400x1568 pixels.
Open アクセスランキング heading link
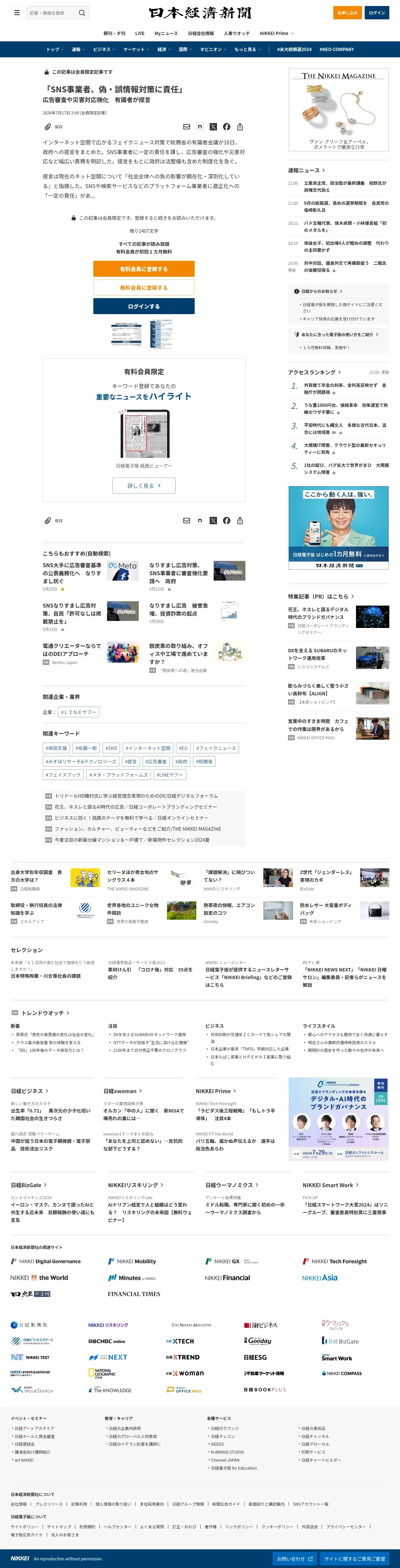pyautogui.click(x=315, y=372)
